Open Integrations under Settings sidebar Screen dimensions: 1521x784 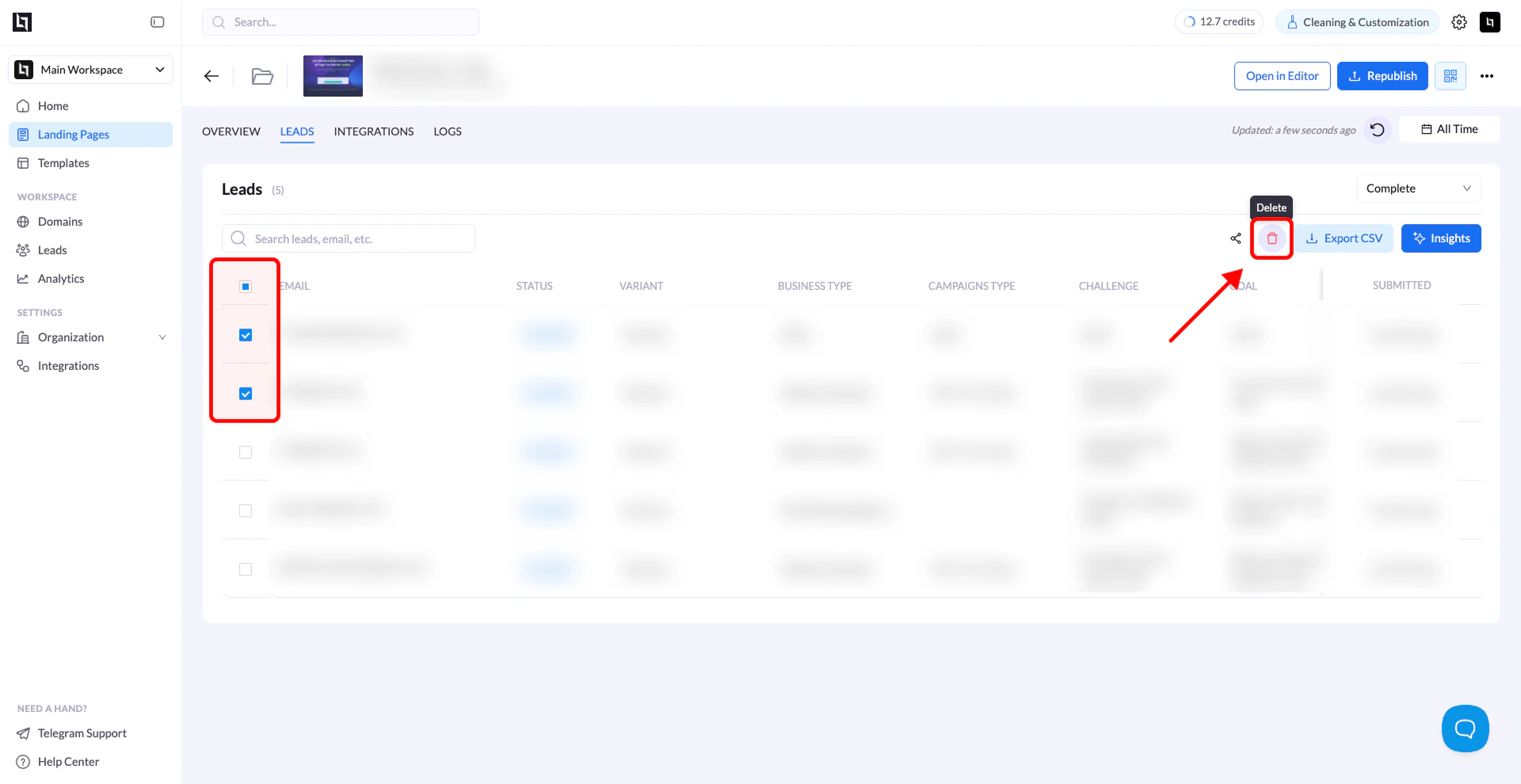pyautogui.click(x=90, y=366)
